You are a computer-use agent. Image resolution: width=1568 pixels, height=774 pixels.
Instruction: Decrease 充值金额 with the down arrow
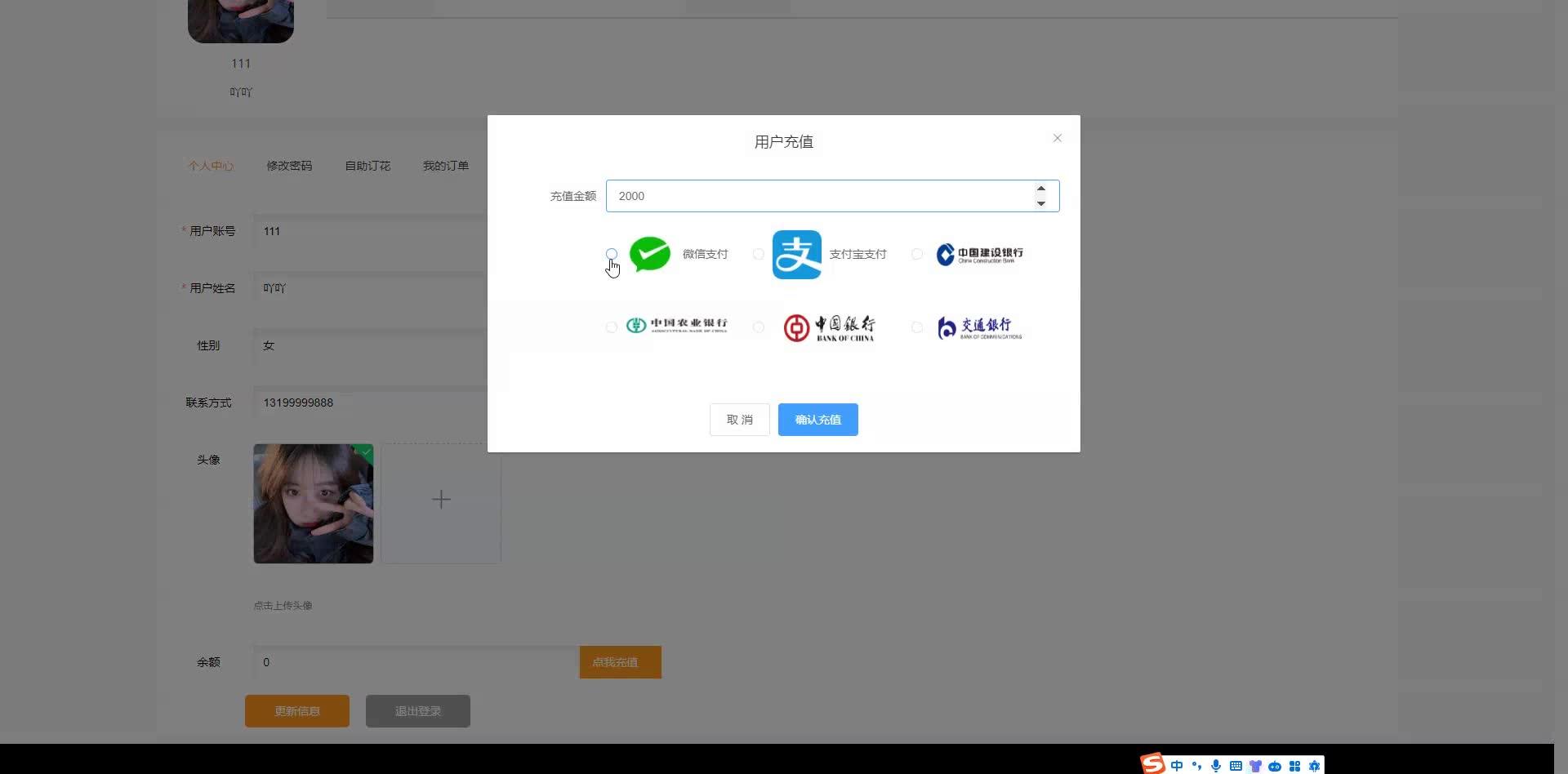(x=1041, y=203)
